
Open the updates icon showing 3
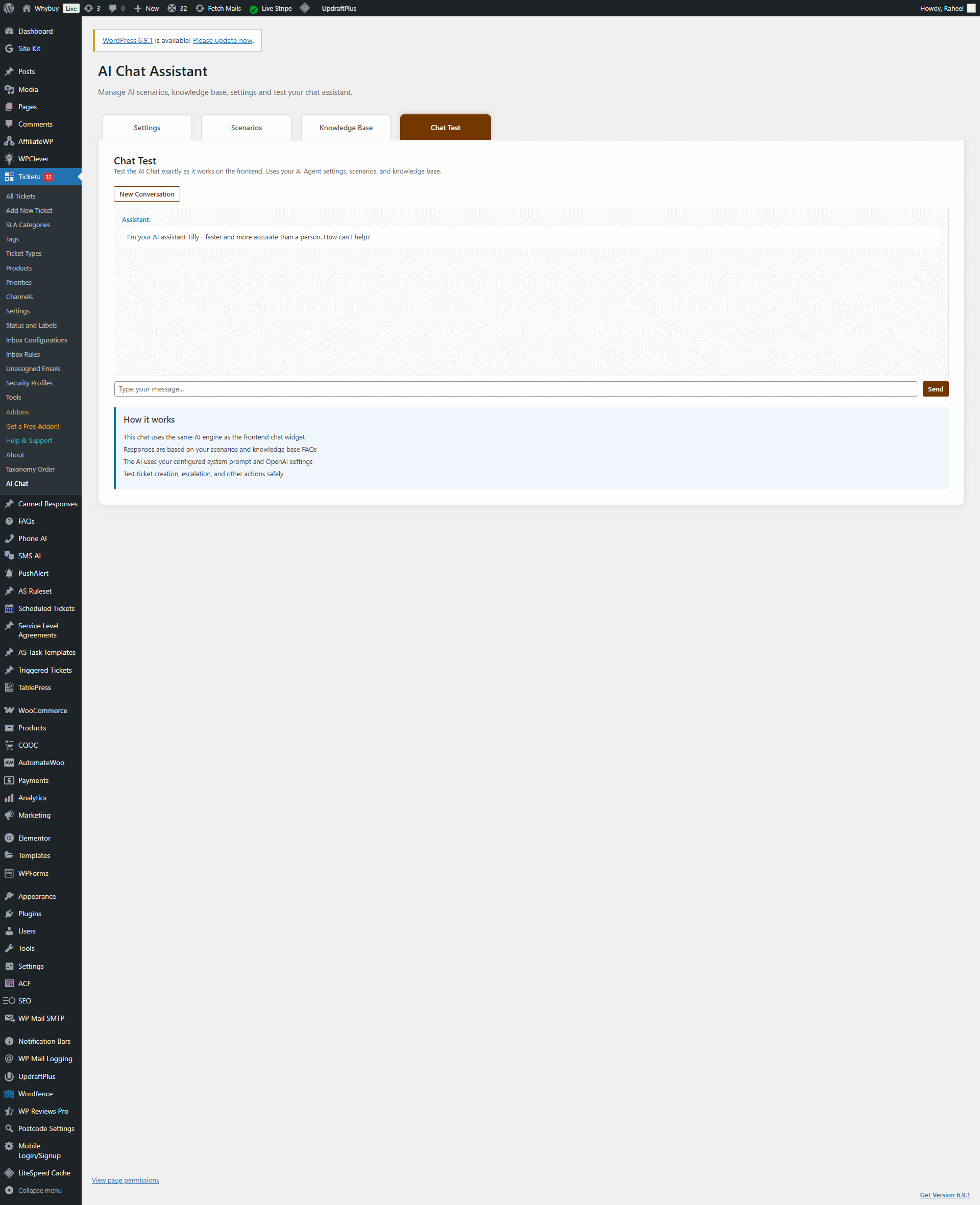tap(89, 9)
